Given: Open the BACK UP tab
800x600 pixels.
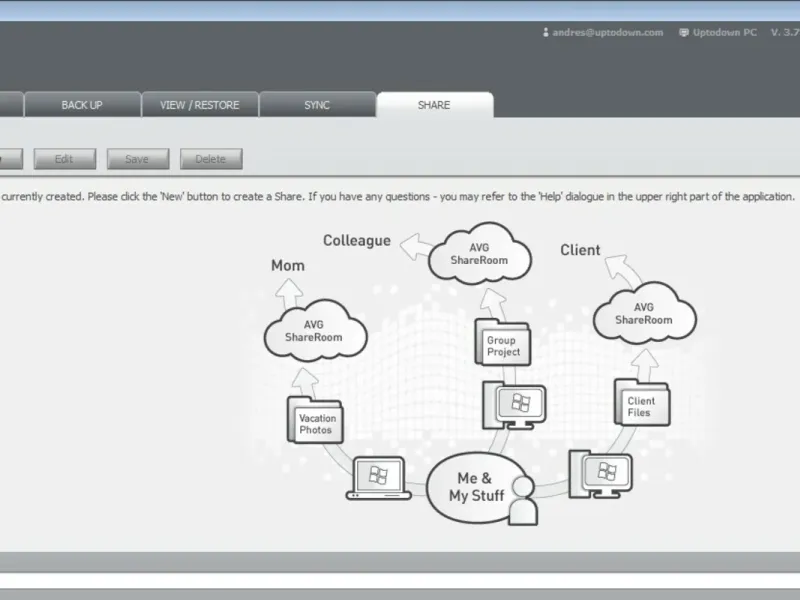Looking at the screenshot, I should click(x=82, y=105).
